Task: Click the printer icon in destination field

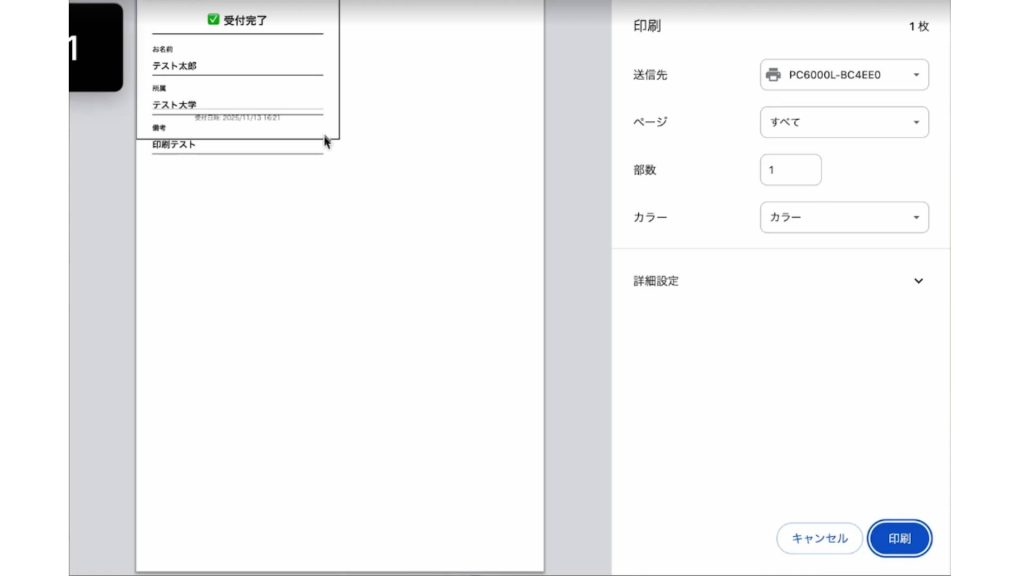Action: (773, 75)
